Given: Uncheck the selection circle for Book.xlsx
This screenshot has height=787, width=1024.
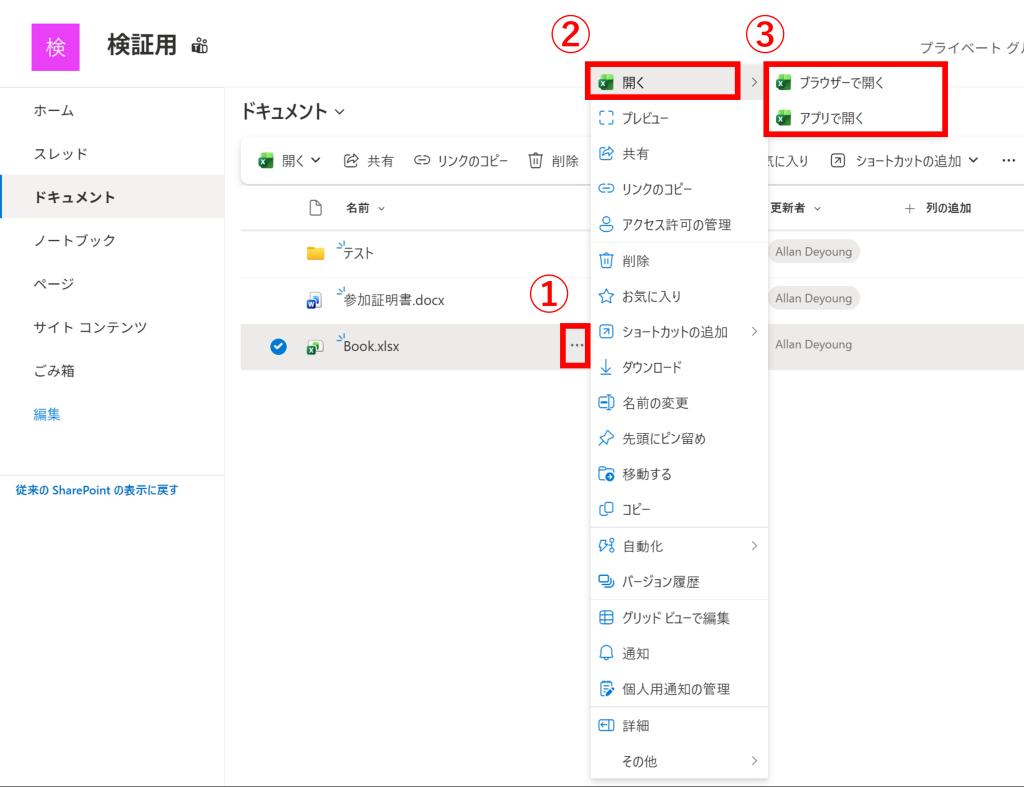Looking at the screenshot, I should pyautogui.click(x=279, y=347).
